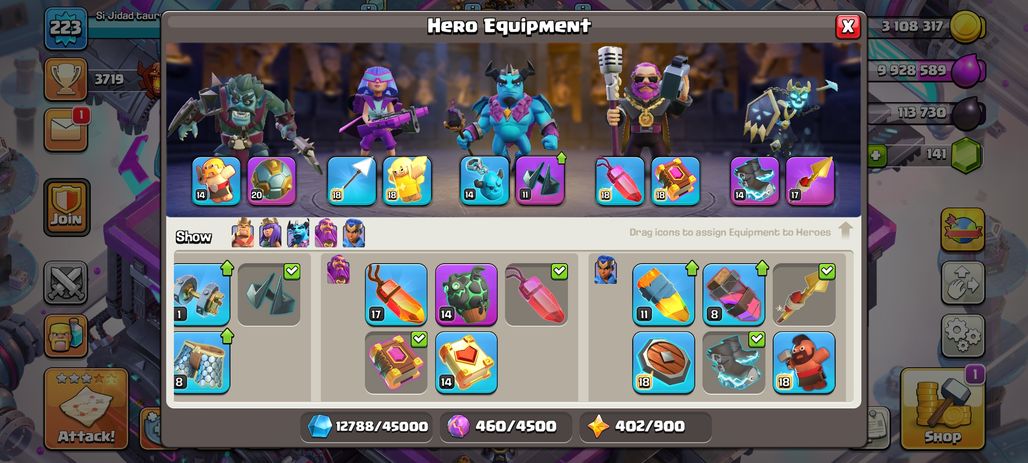Toggle the equipped Eternal Tome with checkmark
1028x463 pixels.
396,363
